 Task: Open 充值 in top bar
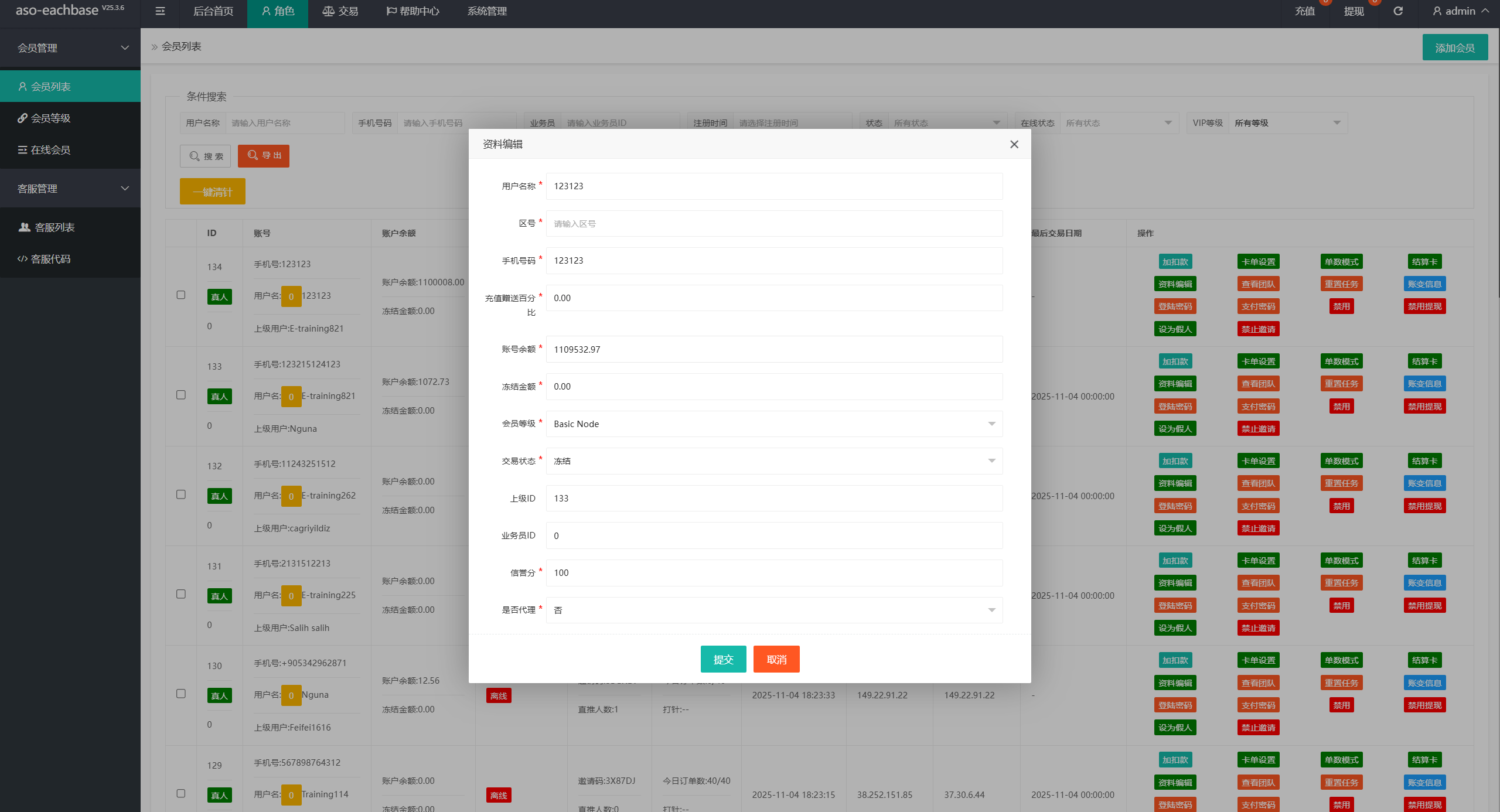[x=1305, y=11]
